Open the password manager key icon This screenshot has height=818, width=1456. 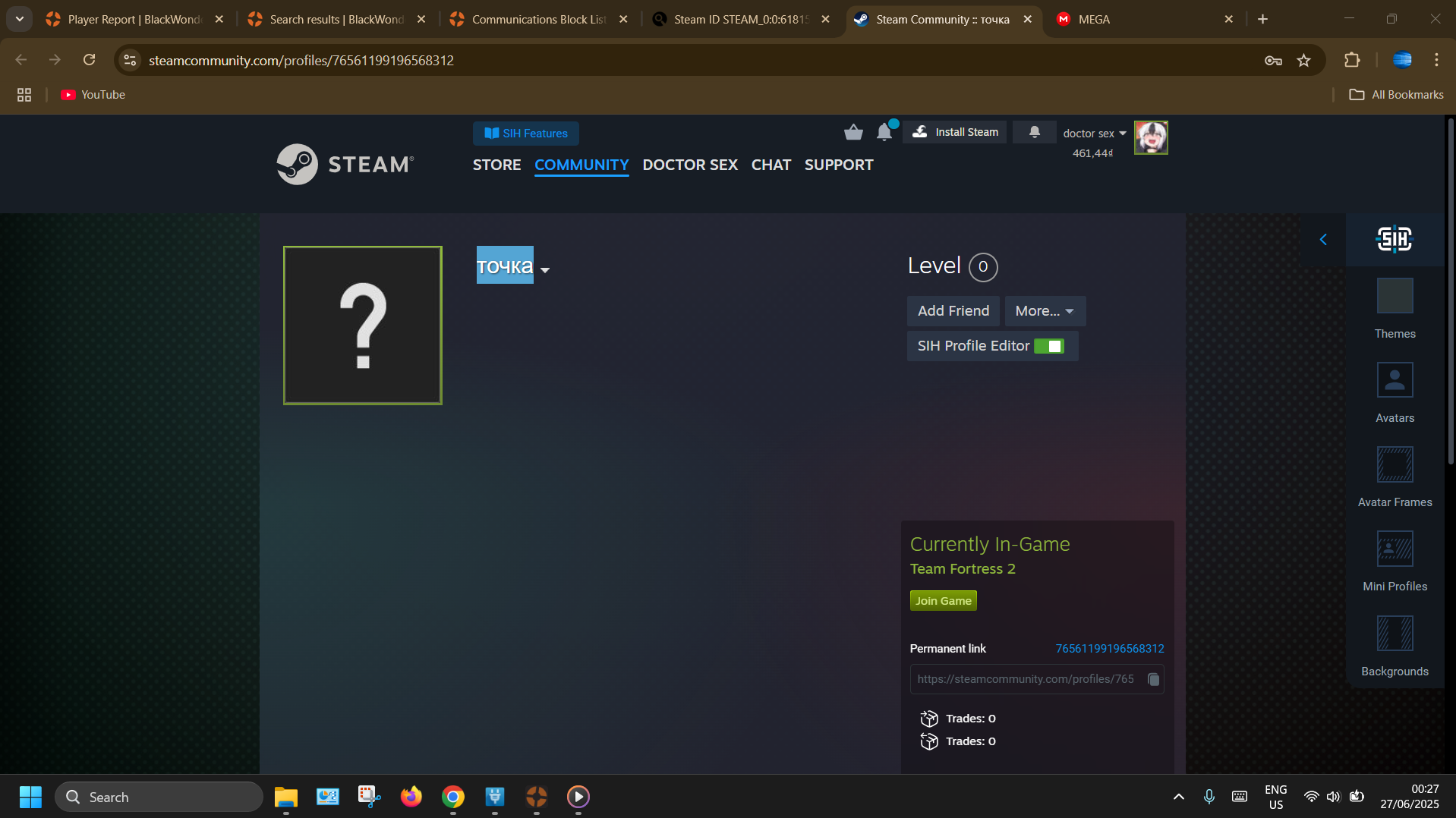point(1273,61)
